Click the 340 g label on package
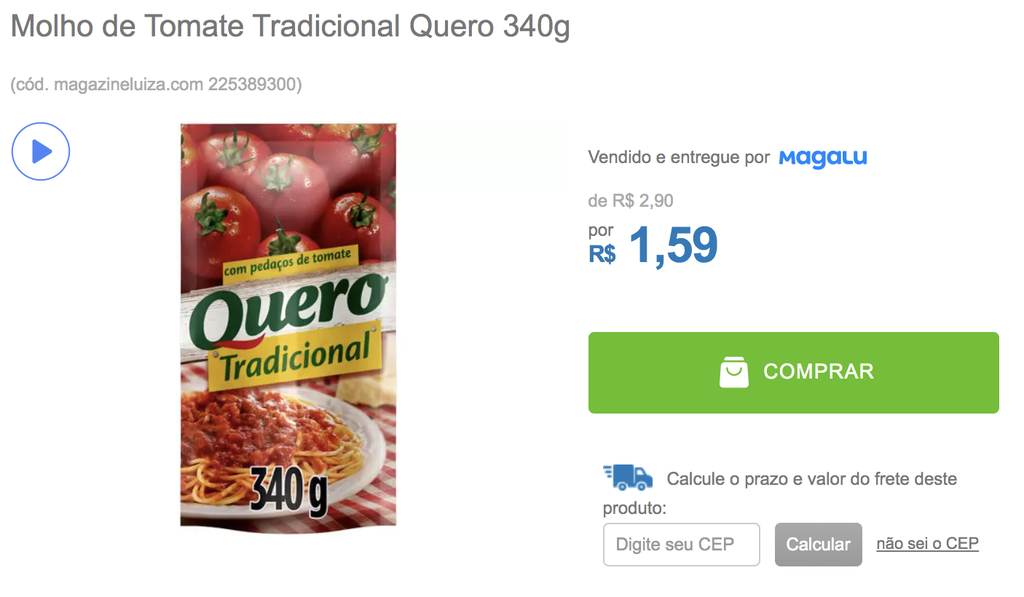The image size is (1024, 597). (x=289, y=490)
